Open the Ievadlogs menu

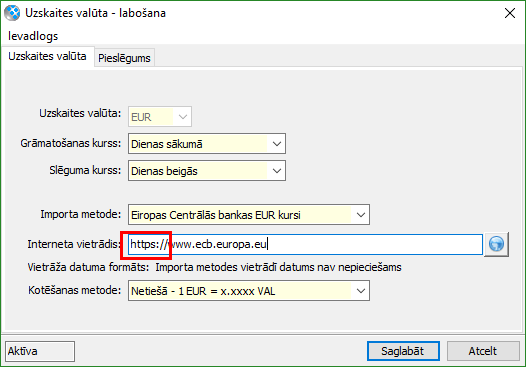coord(33,36)
